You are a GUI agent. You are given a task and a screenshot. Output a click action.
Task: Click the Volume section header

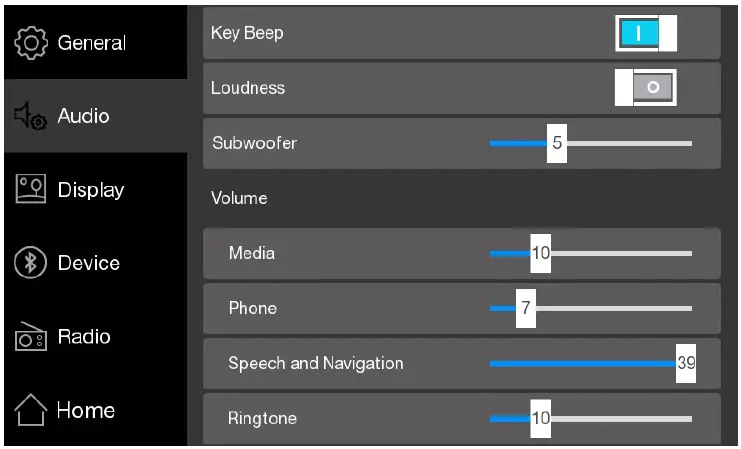point(239,198)
